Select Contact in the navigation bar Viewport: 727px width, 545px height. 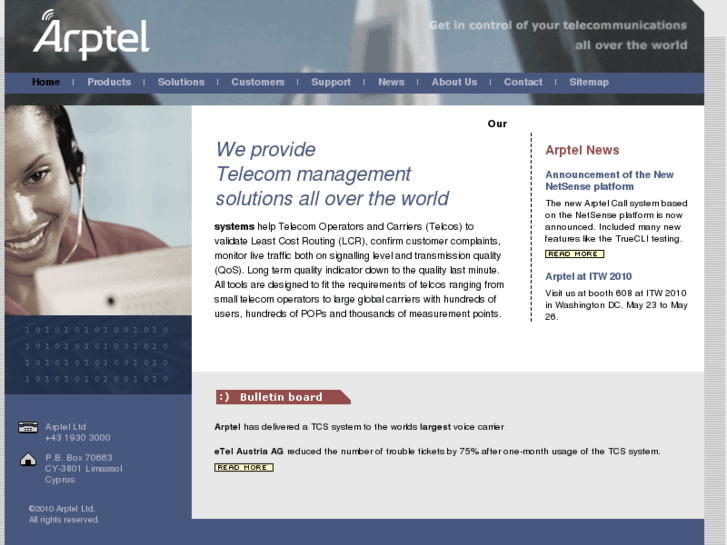coord(523,82)
